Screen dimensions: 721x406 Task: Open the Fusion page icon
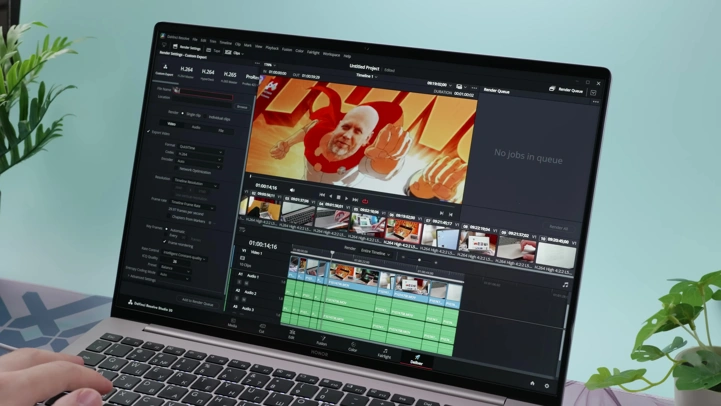click(x=322, y=339)
